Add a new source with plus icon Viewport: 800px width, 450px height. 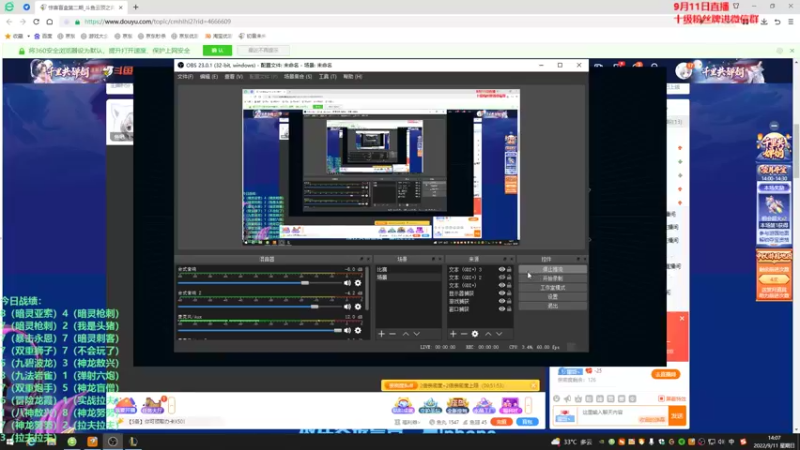pos(453,334)
